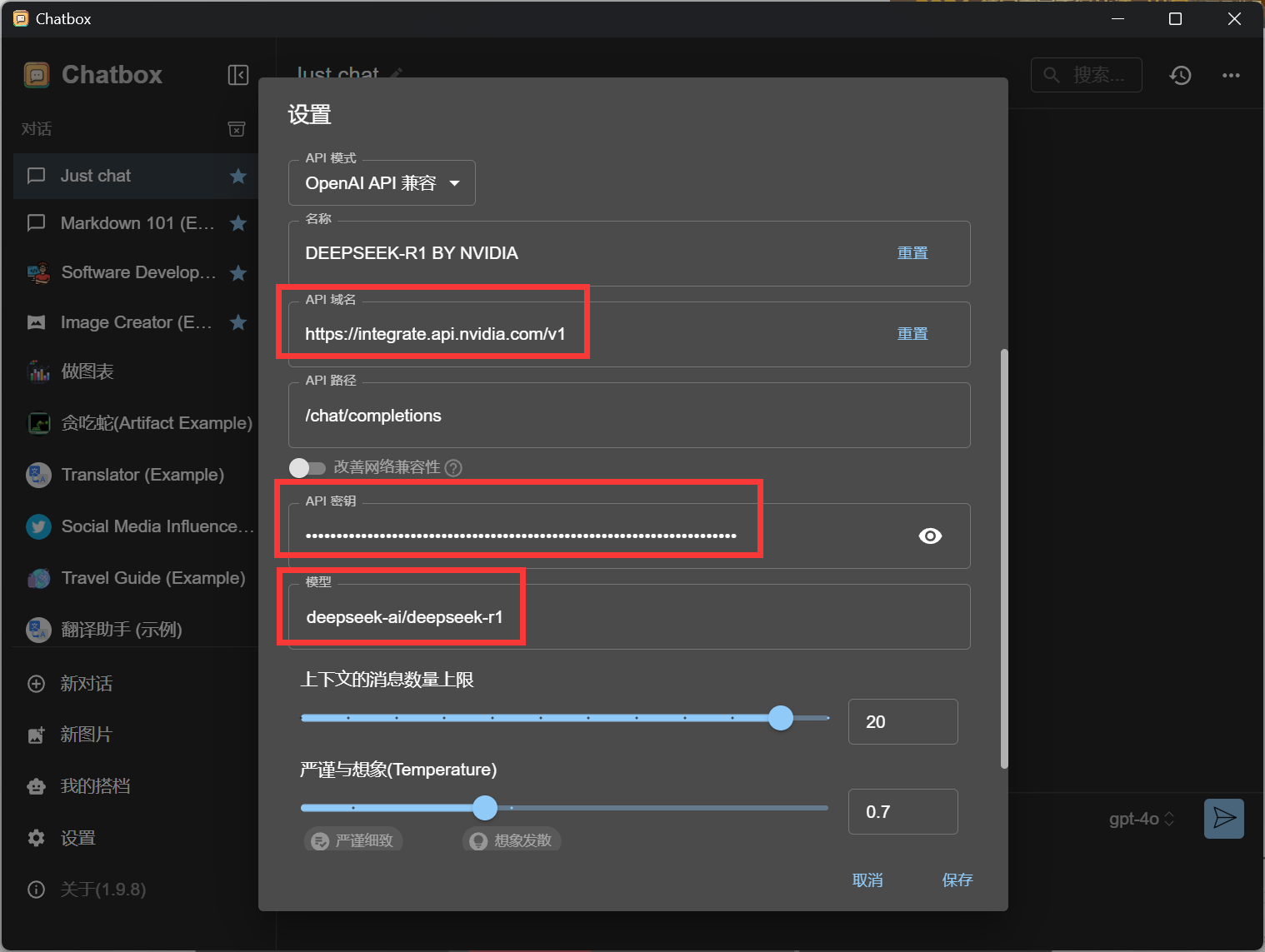The height and width of the screenshot is (952, 1265).
Task: Open the API 模式 dropdown
Action: tap(381, 182)
